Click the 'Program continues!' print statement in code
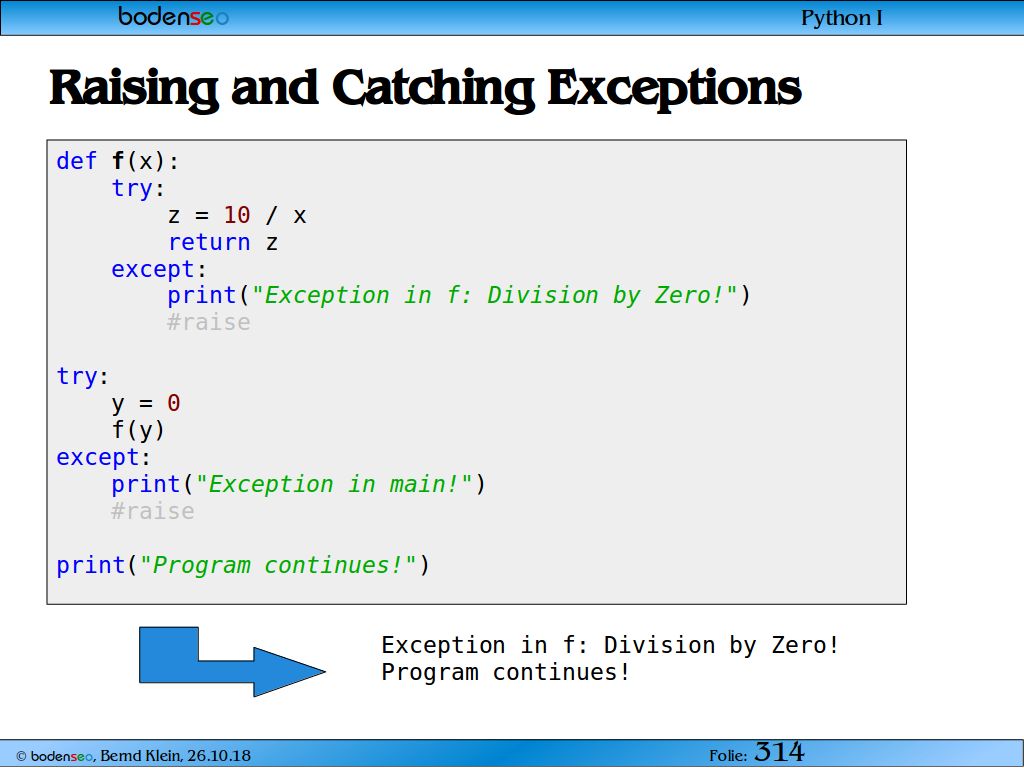 point(243,565)
